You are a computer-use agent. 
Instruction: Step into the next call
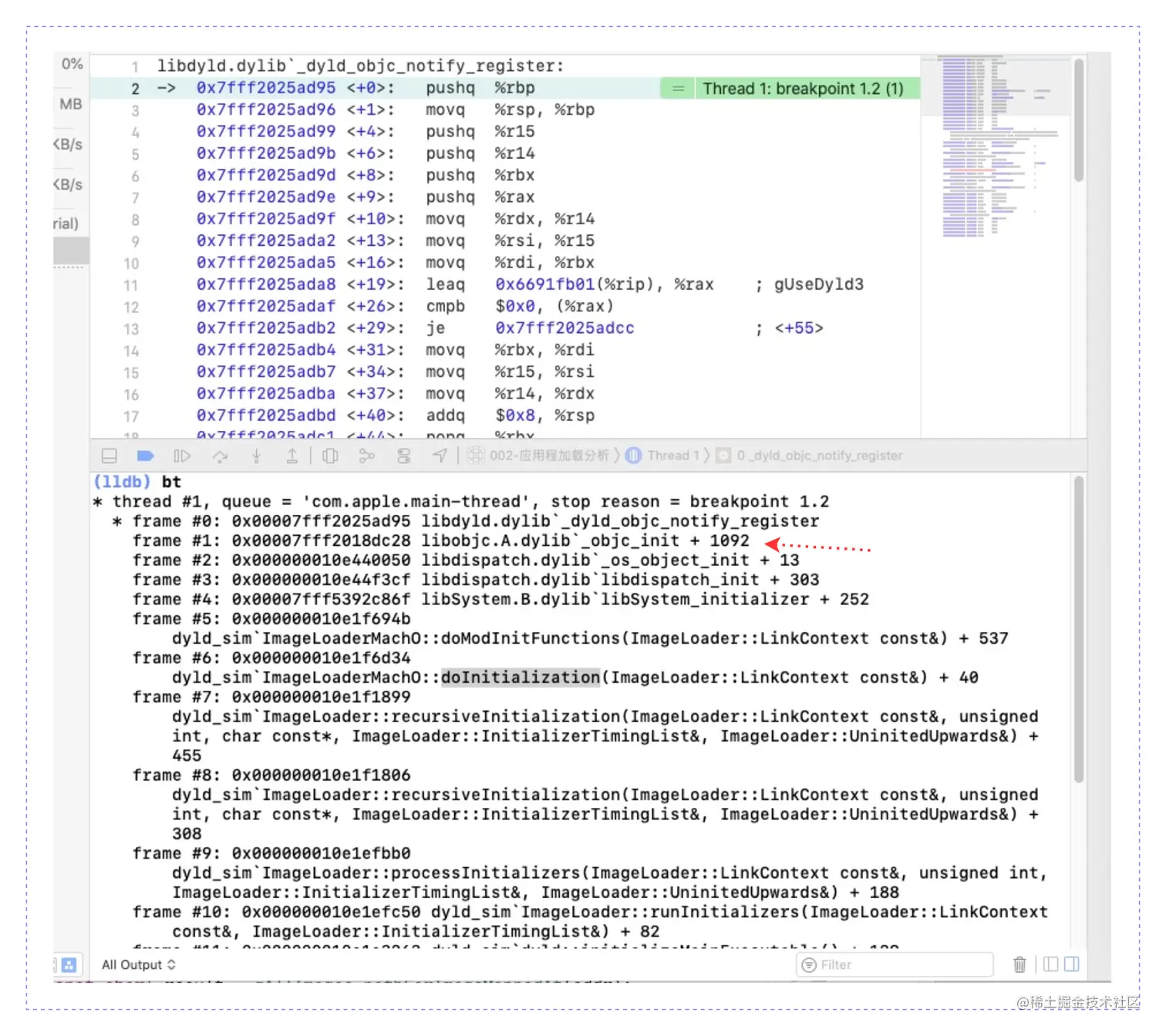tap(256, 456)
